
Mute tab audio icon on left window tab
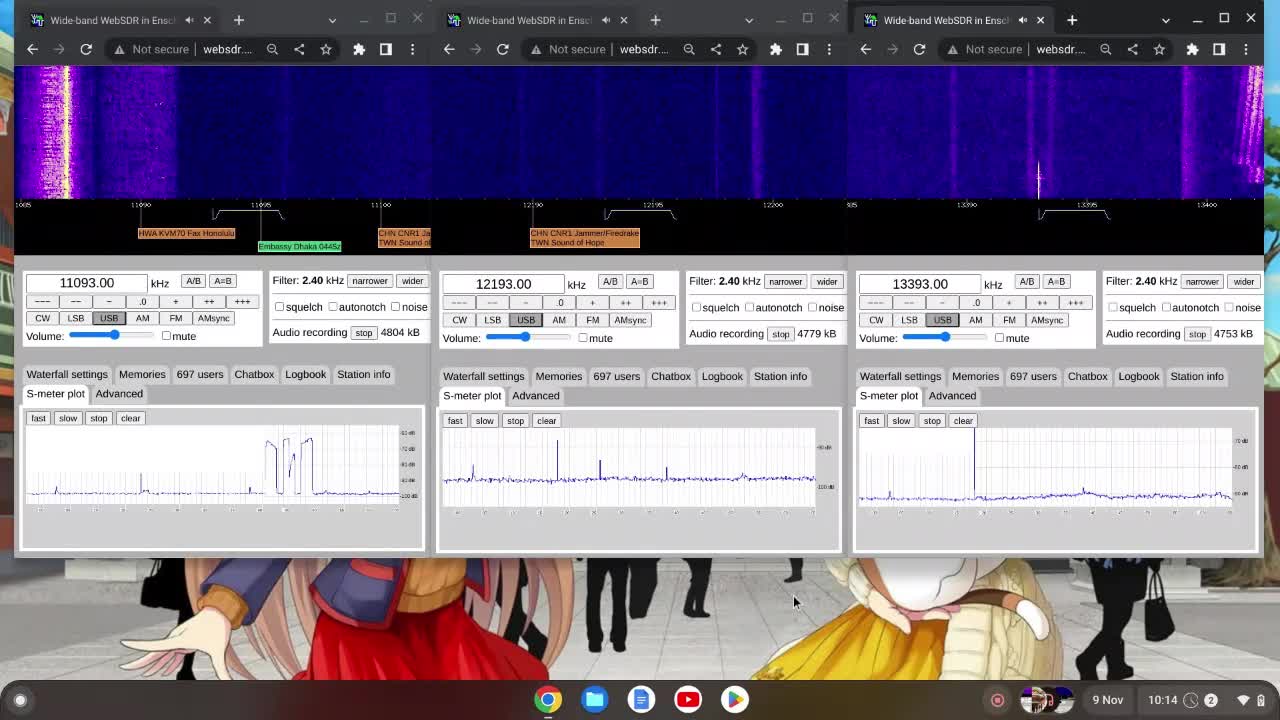[189, 20]
